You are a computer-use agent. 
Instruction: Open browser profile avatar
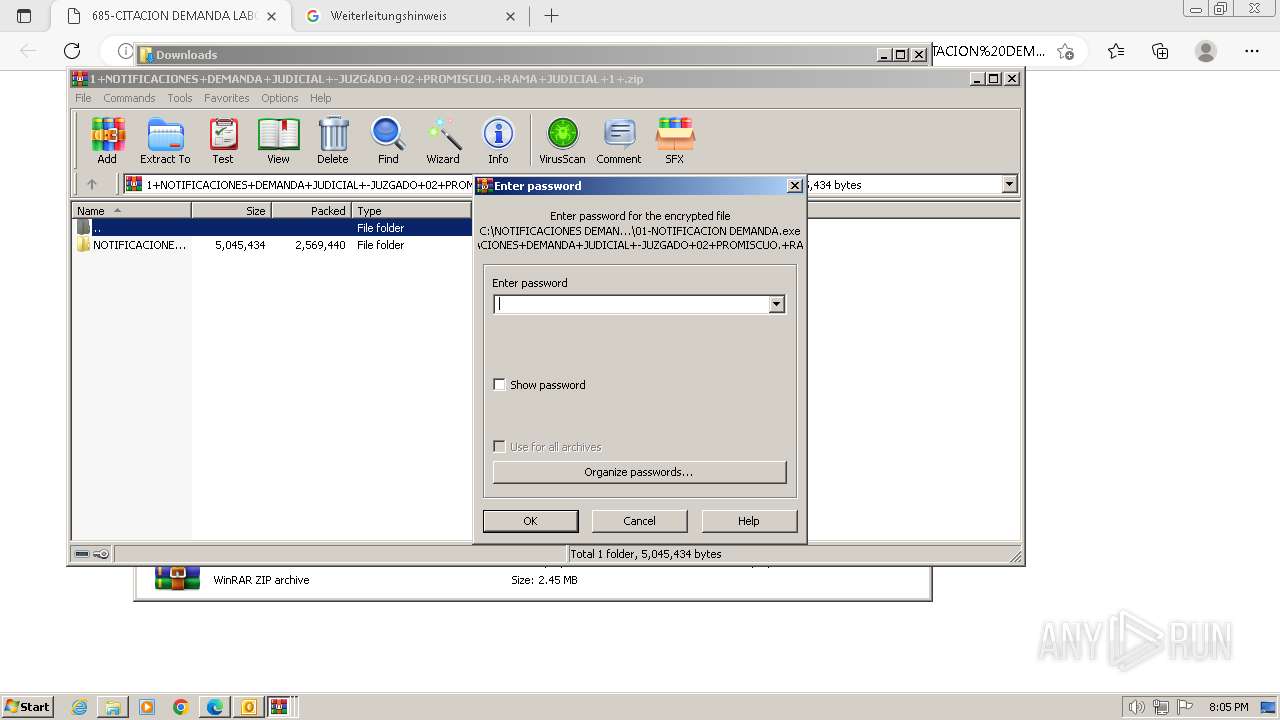1206,51
